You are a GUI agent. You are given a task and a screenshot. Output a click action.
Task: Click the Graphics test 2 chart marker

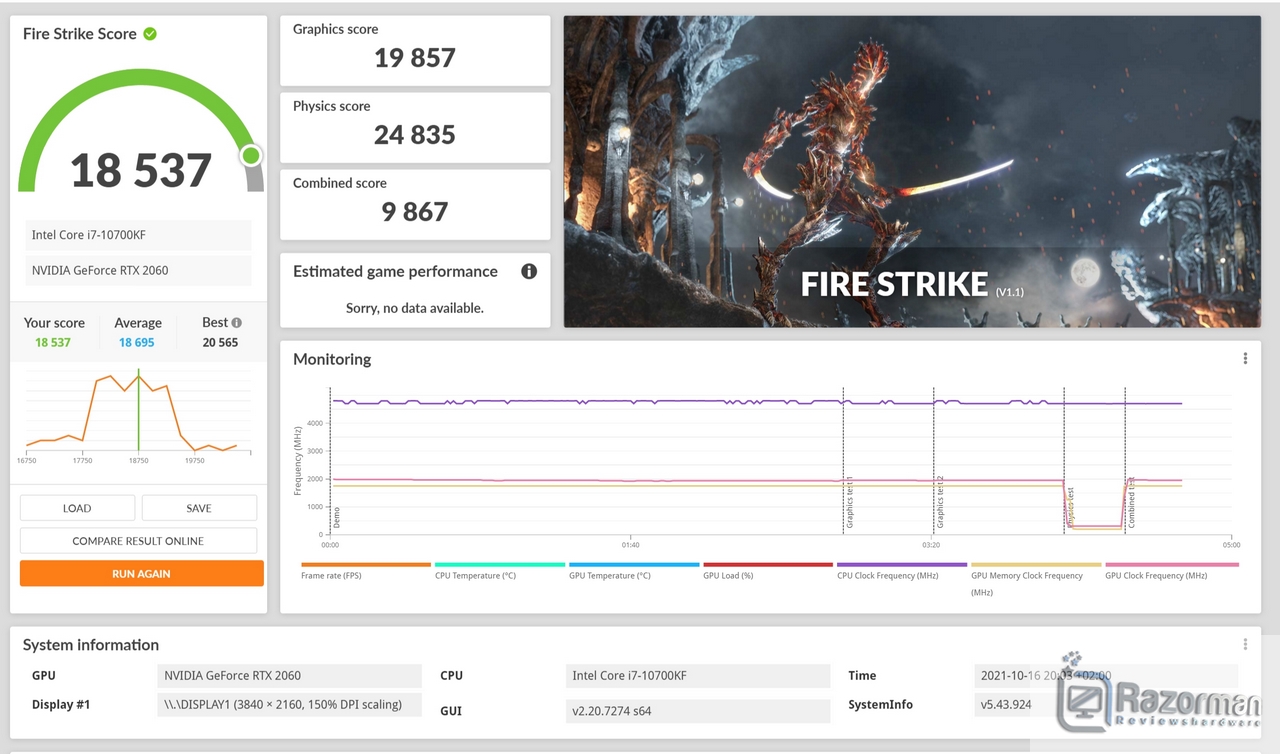point(940,503)
